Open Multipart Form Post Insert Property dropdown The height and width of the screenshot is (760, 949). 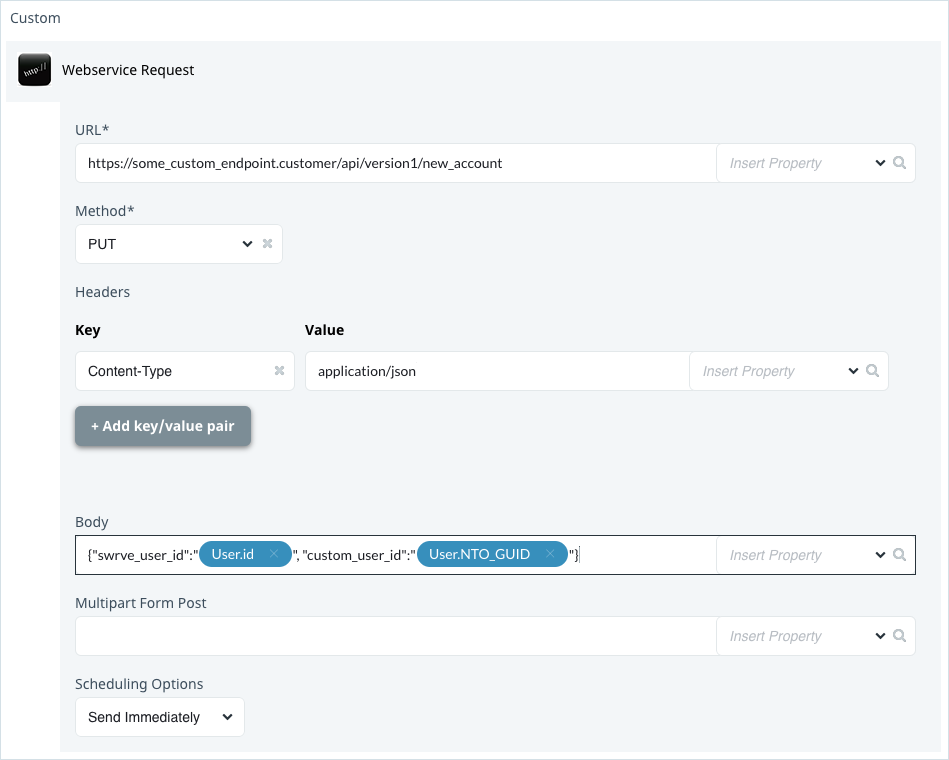(880, 635)
